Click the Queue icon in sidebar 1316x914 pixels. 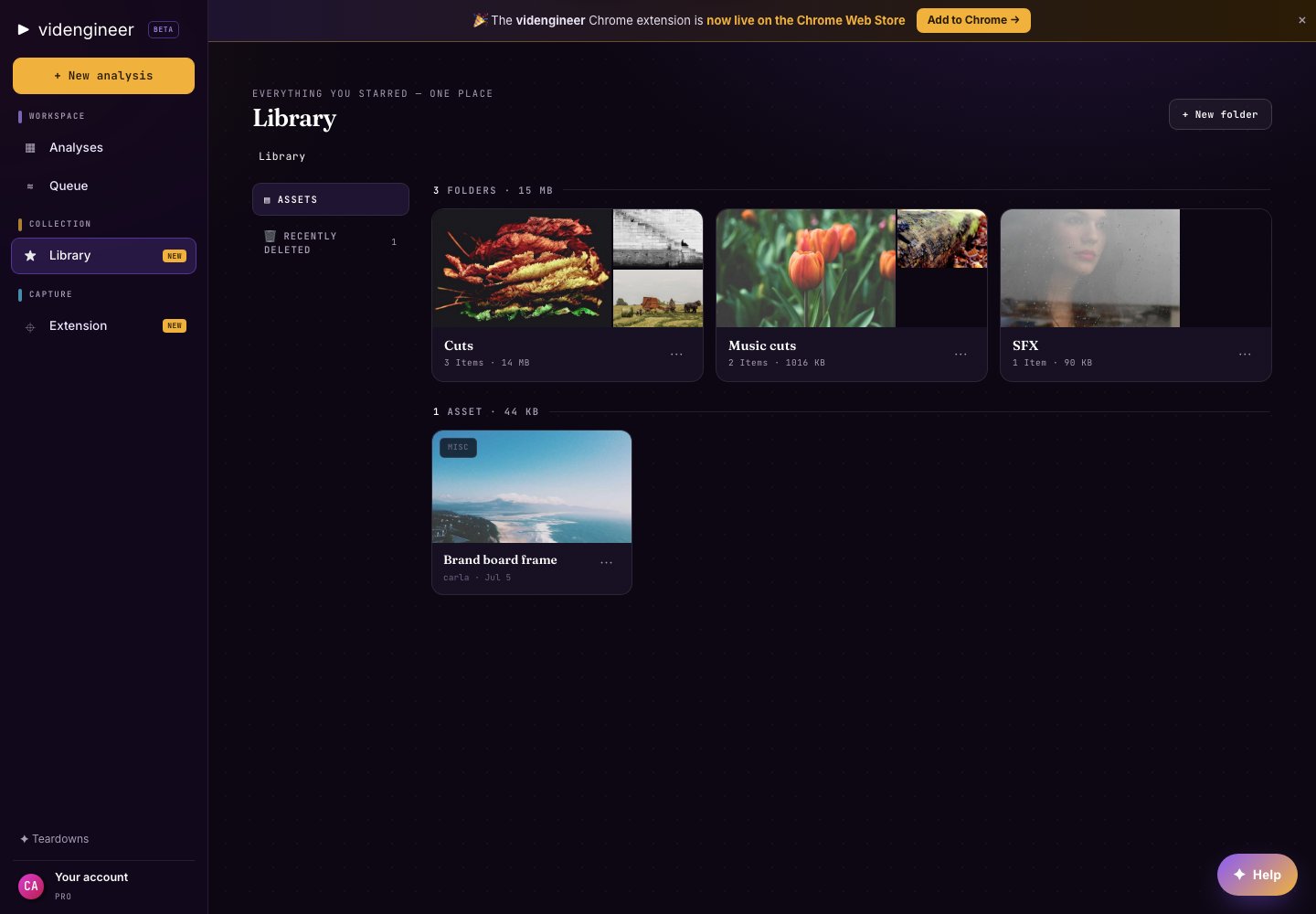pos(30,186)
